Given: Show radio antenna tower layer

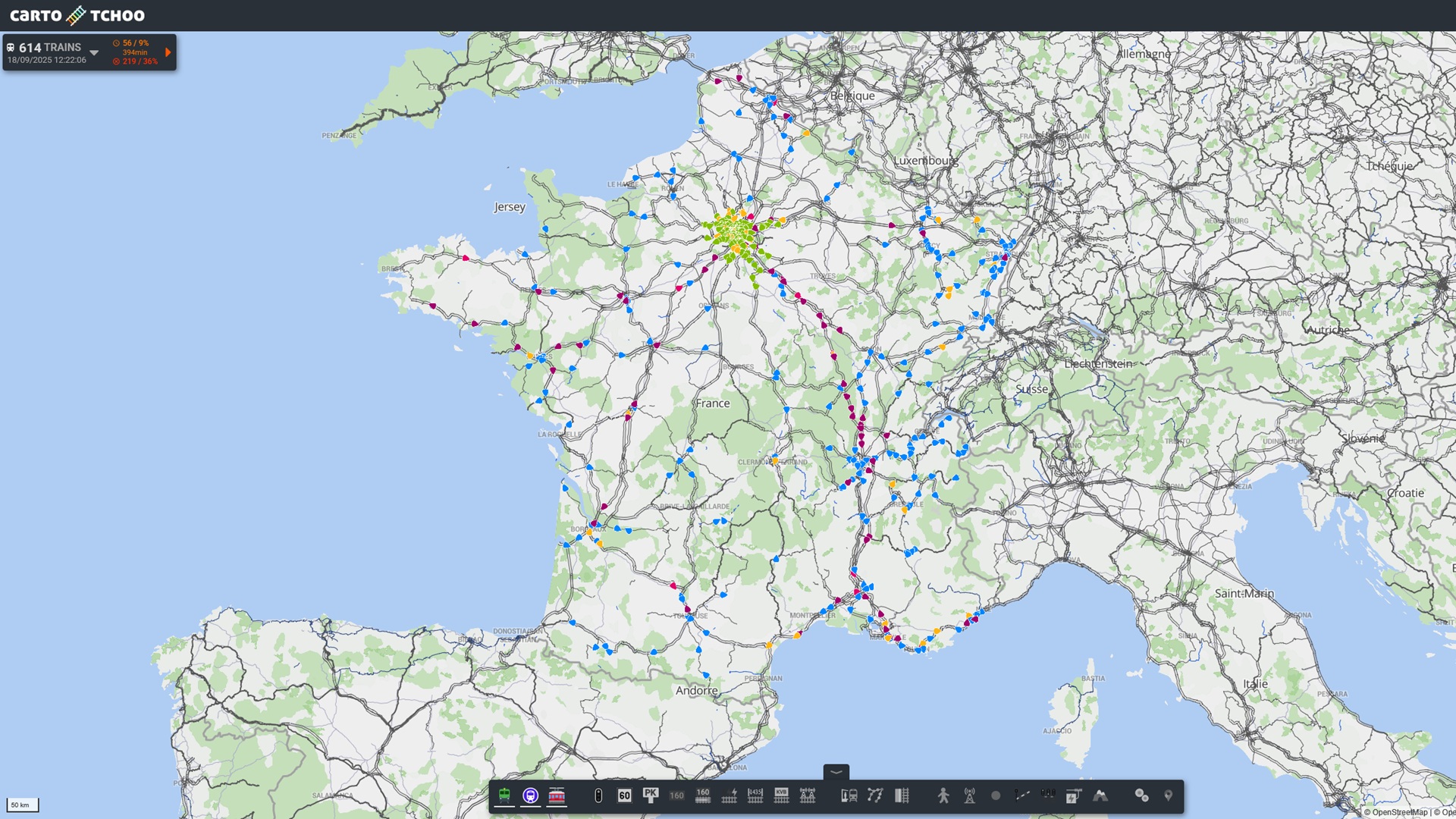Looking at the screenshot, I should coord(969,795).
